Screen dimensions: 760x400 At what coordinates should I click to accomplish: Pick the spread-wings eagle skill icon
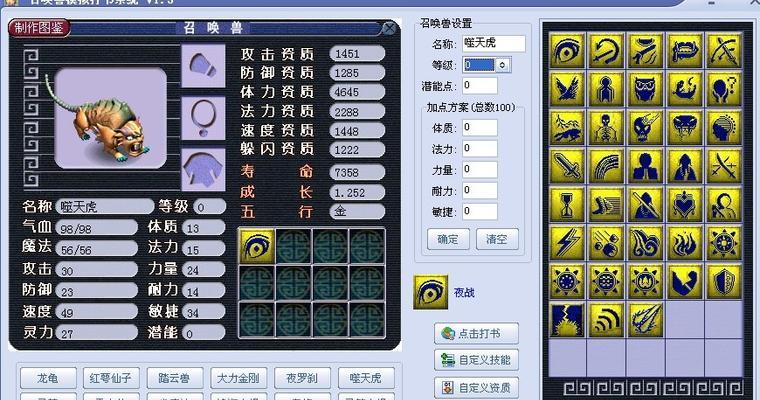[567, 89]
